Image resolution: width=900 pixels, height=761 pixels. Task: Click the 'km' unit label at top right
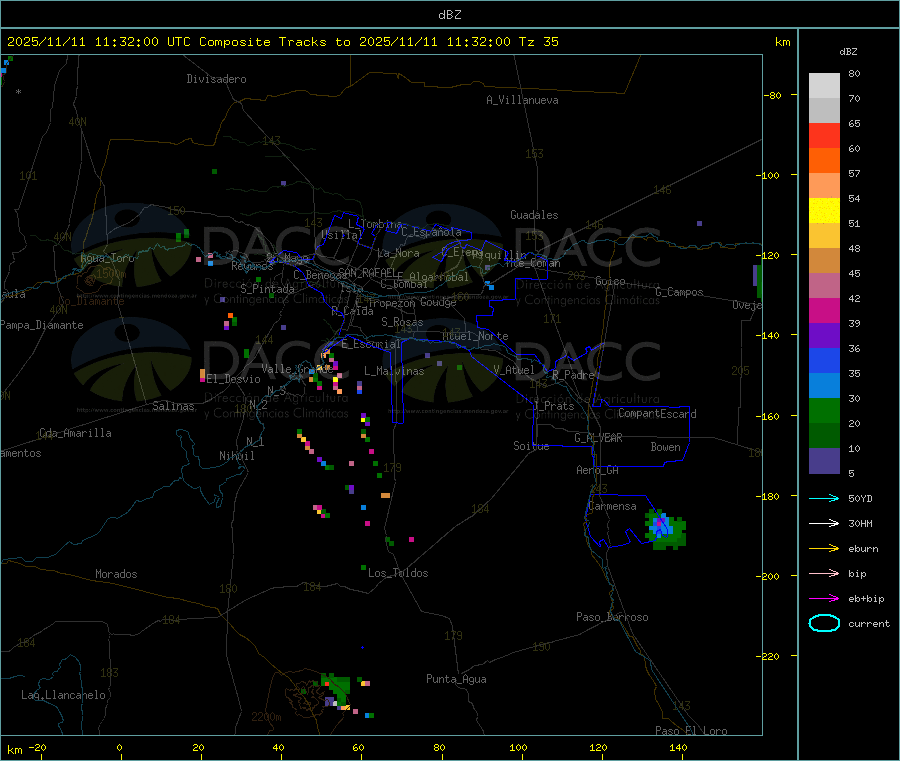pyautogui.click(x=782, y=42)
